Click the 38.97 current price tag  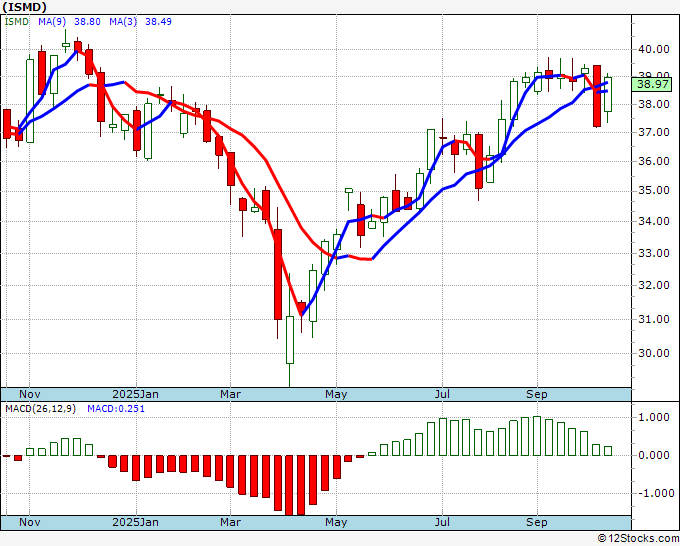coord(652,84)
